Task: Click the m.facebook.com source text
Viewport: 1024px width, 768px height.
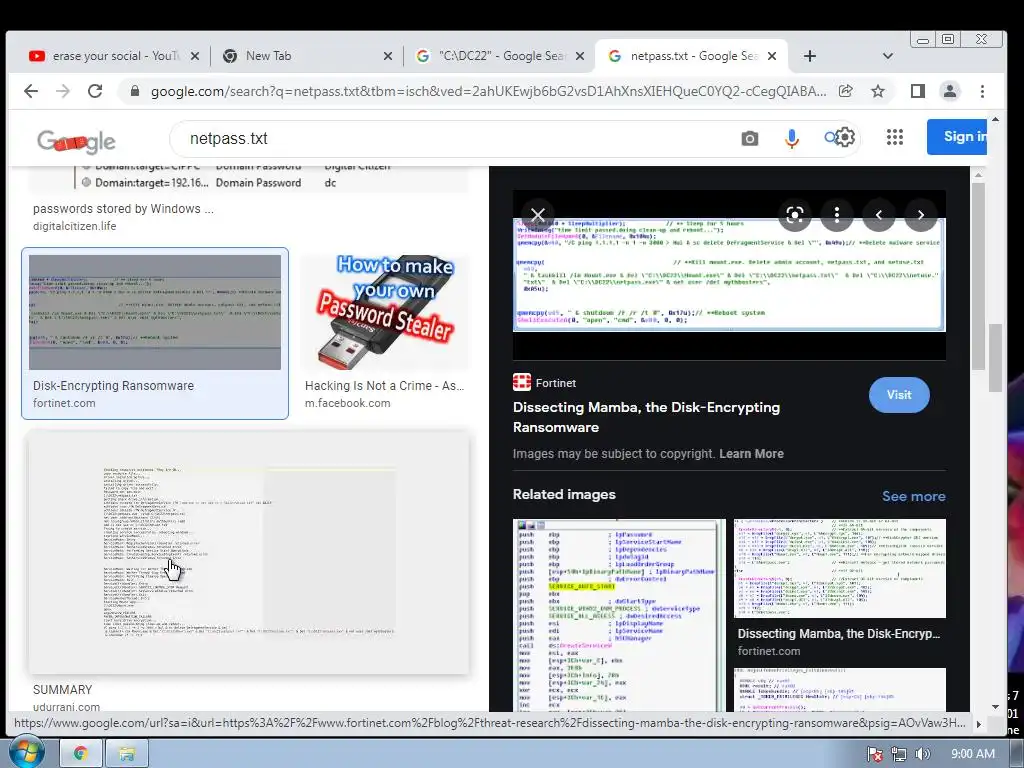Action: 347,403
